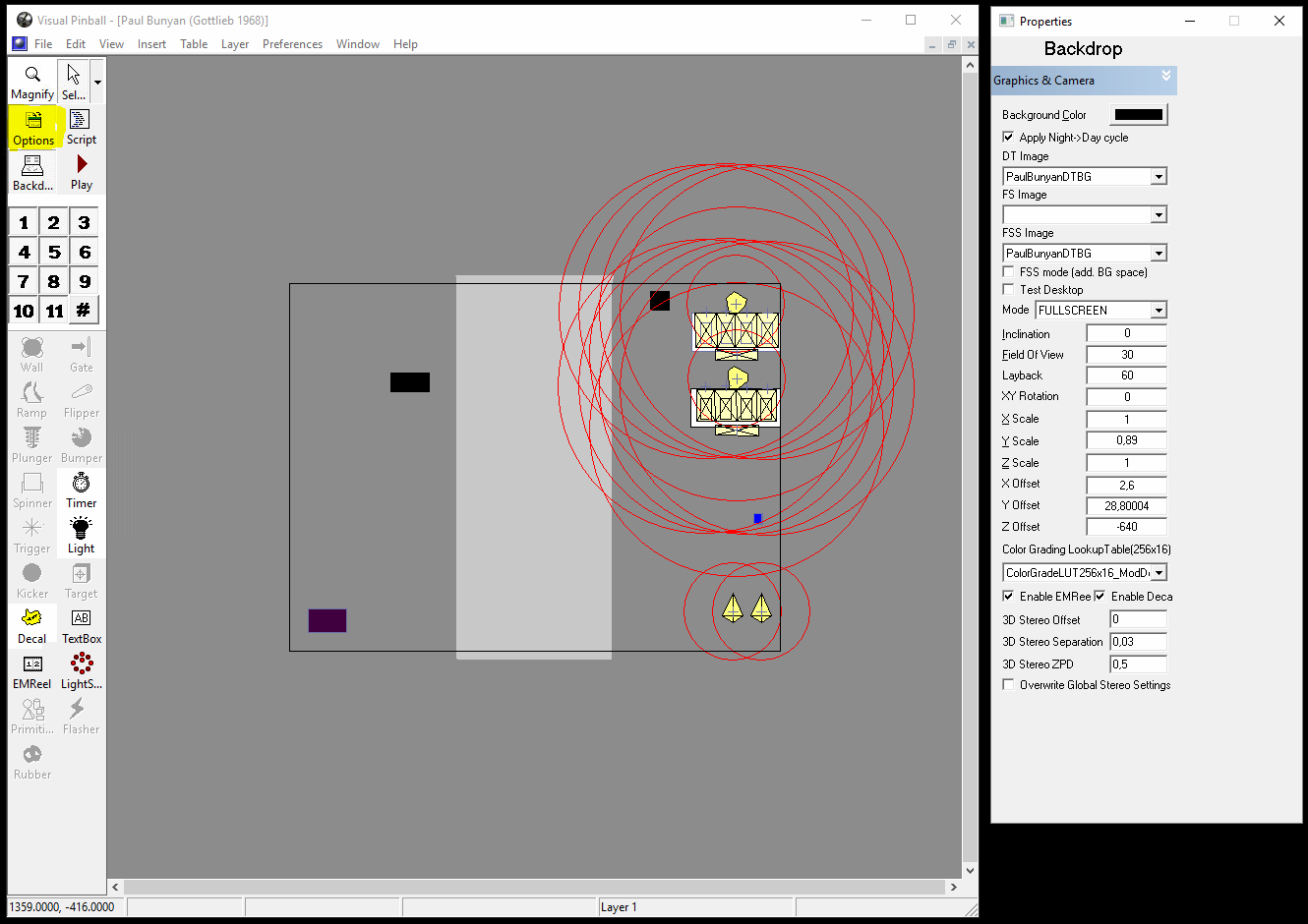The width and height of the screenshot is (1308, 924).
Task: Enable Overwrite Global Stereo Settings
Action: [1008, 684]
